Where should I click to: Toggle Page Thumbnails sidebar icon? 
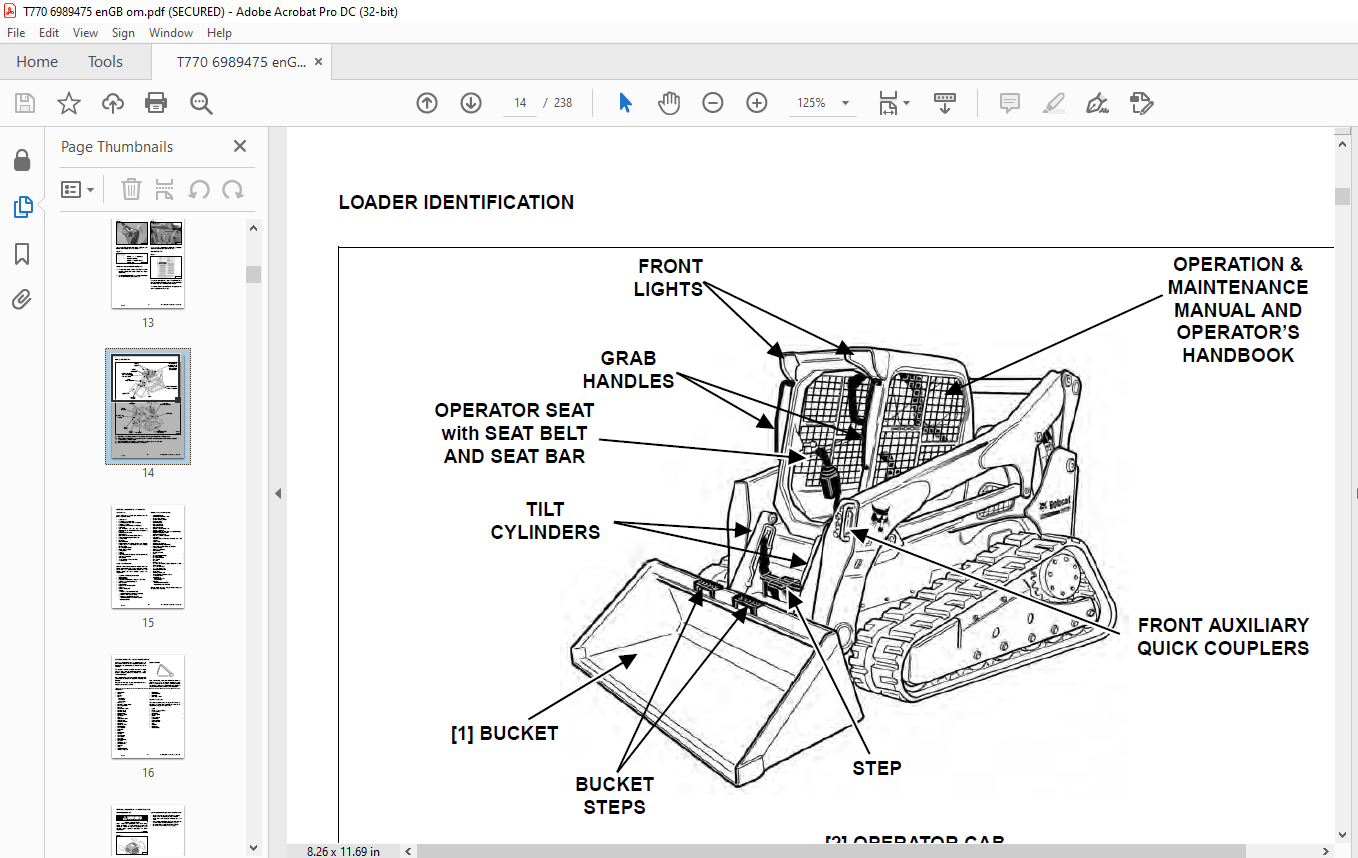tap(22, 207)
